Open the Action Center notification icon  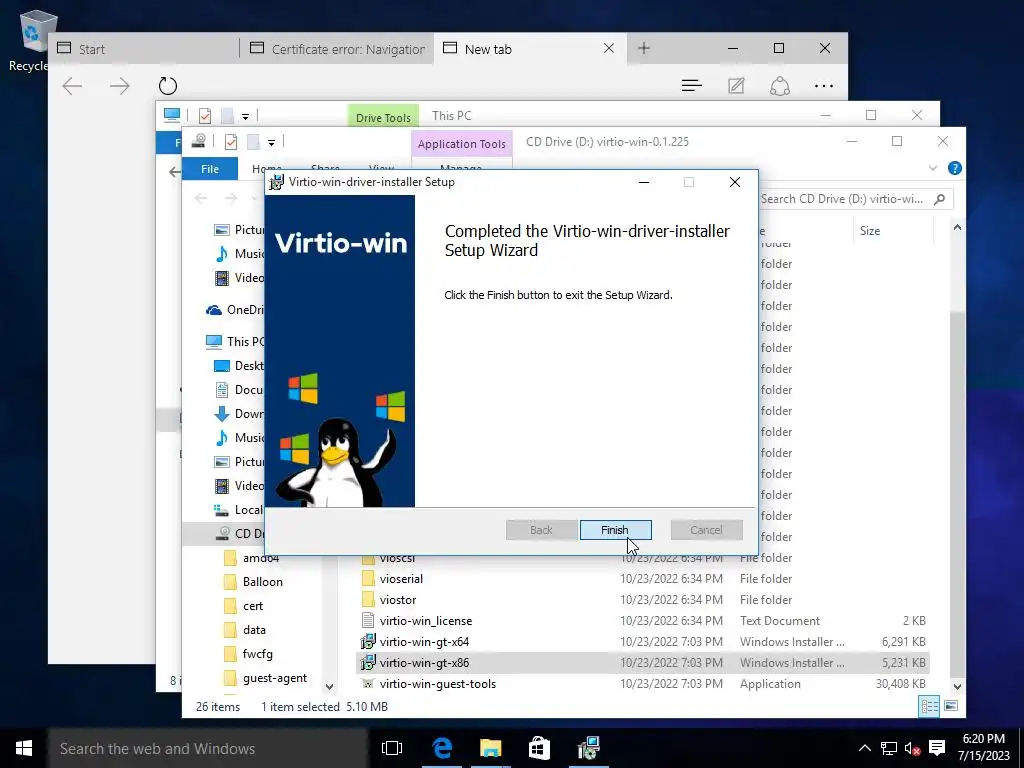pos(936,748)
